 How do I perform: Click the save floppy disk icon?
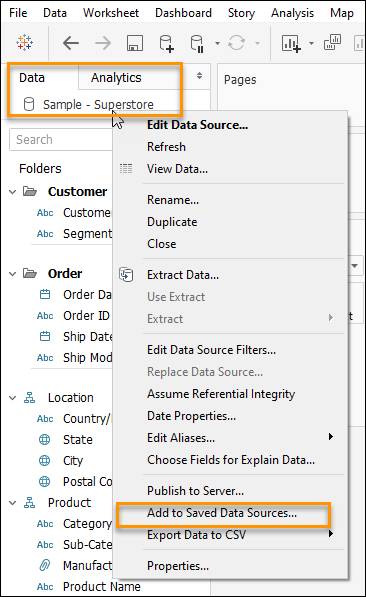coord(134,43)
